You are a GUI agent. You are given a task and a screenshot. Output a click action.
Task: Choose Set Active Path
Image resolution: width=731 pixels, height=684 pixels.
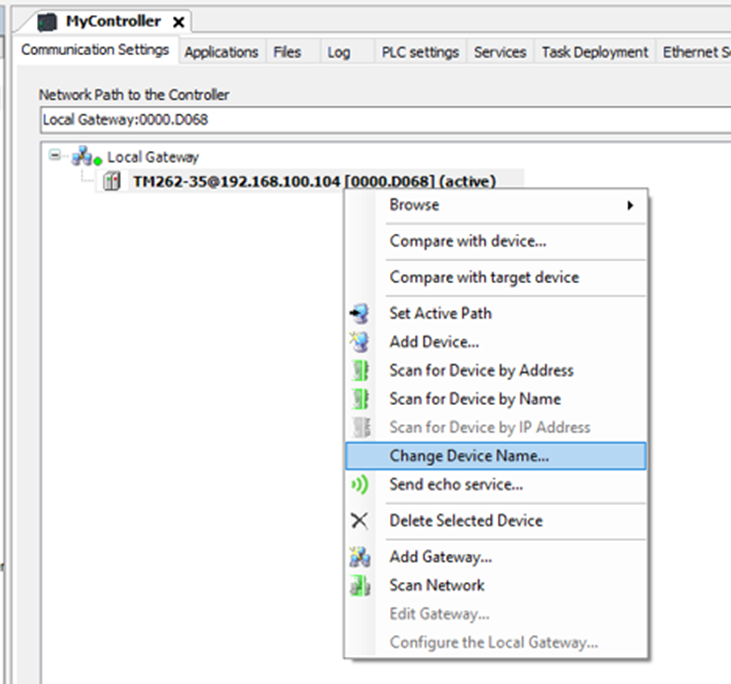pos(496,313)
